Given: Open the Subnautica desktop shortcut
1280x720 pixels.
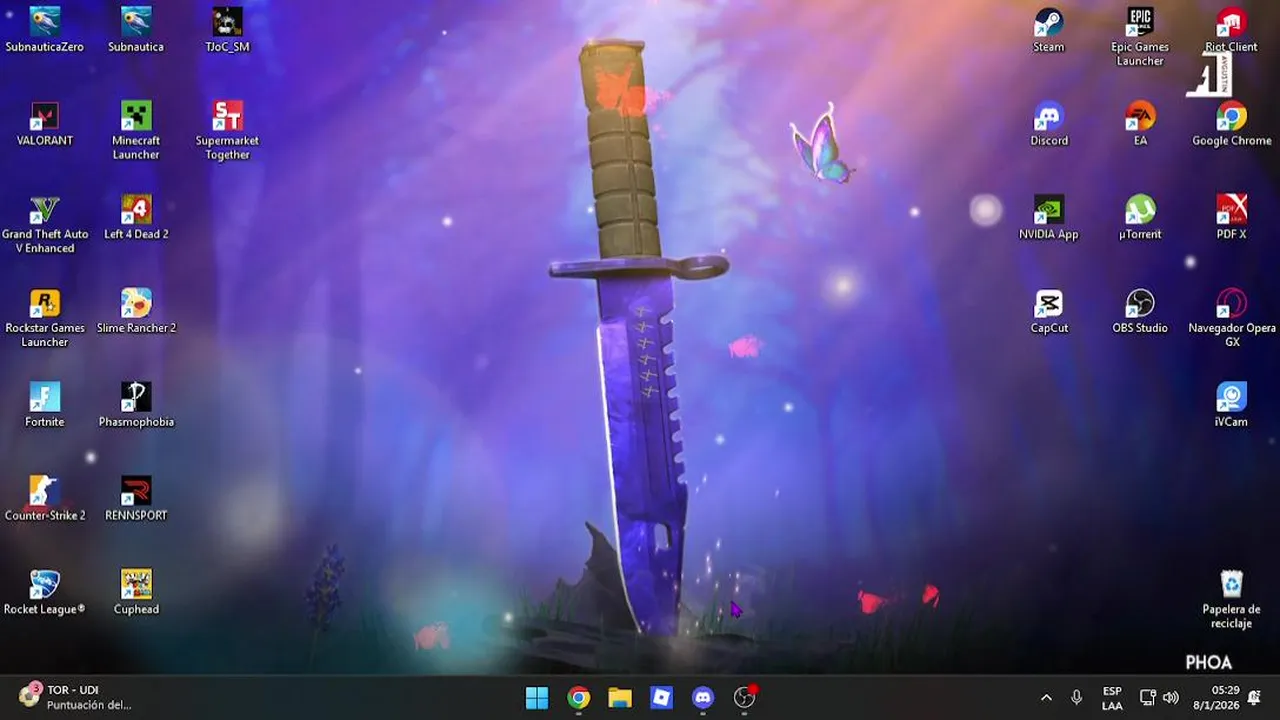Looking at the screenshot, I should click(136, 30).
